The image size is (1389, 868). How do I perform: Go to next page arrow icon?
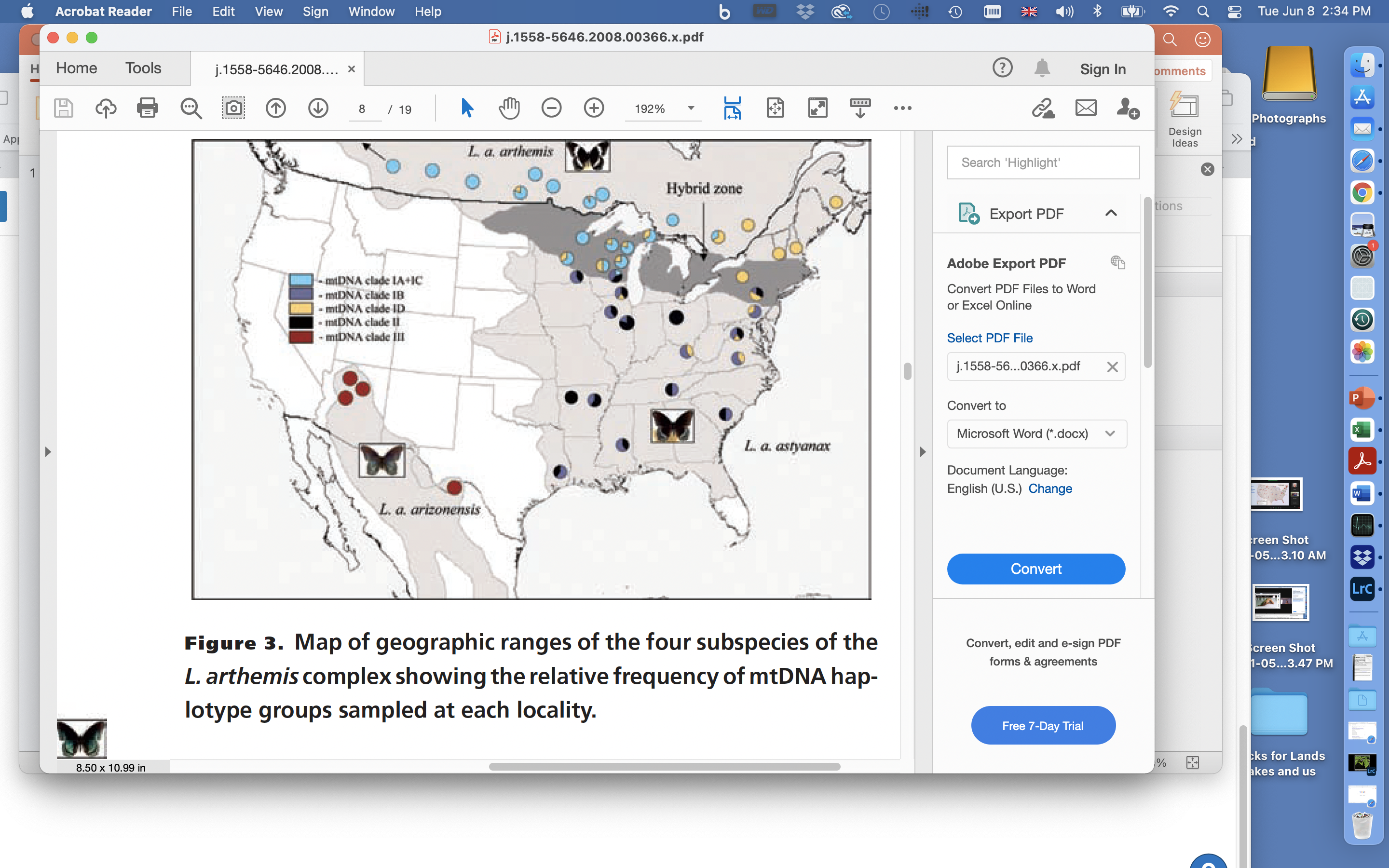click(318, 108)
